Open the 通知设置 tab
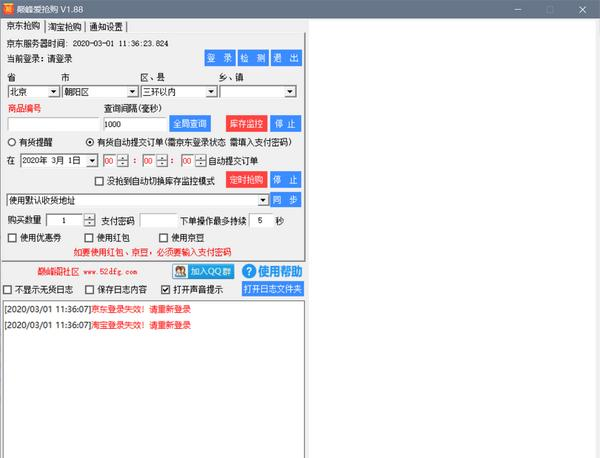The height and width of the screenshot is (458, 600). coord(106,27)
